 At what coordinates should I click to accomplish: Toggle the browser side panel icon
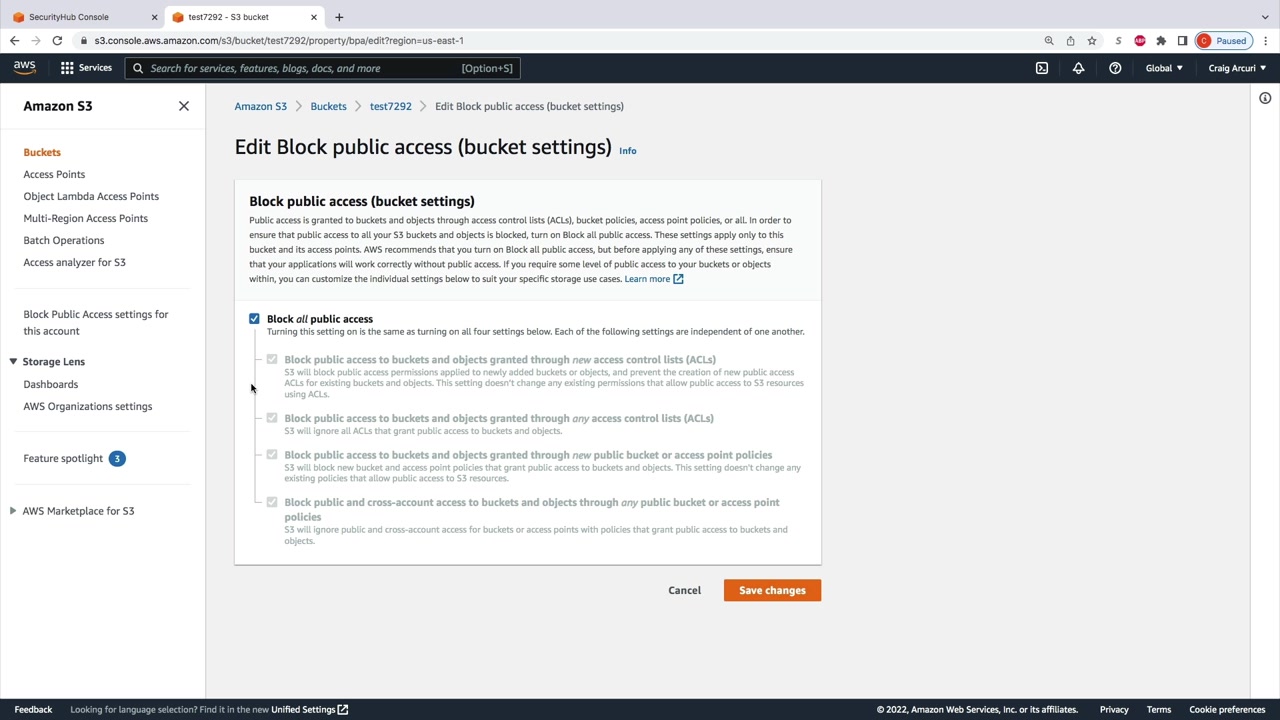1182,41
